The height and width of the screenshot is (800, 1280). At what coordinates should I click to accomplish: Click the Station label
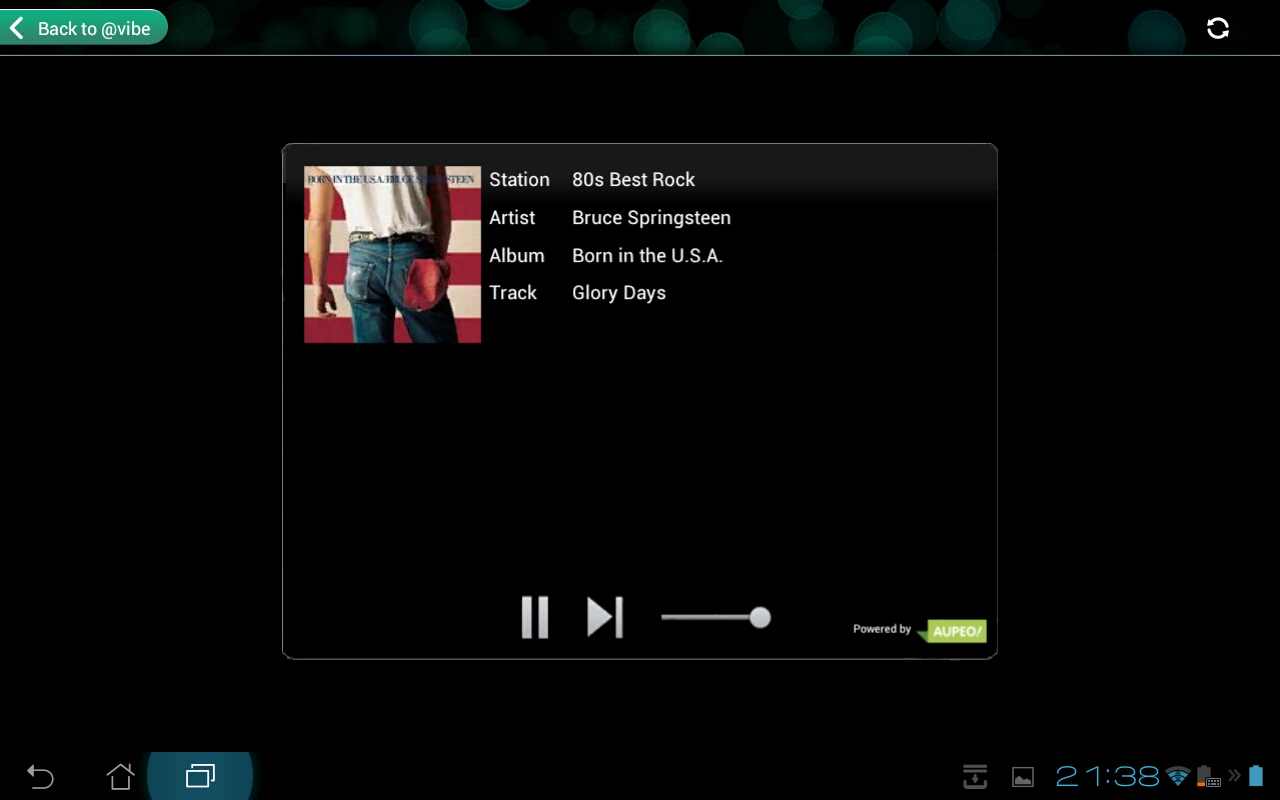519,180
